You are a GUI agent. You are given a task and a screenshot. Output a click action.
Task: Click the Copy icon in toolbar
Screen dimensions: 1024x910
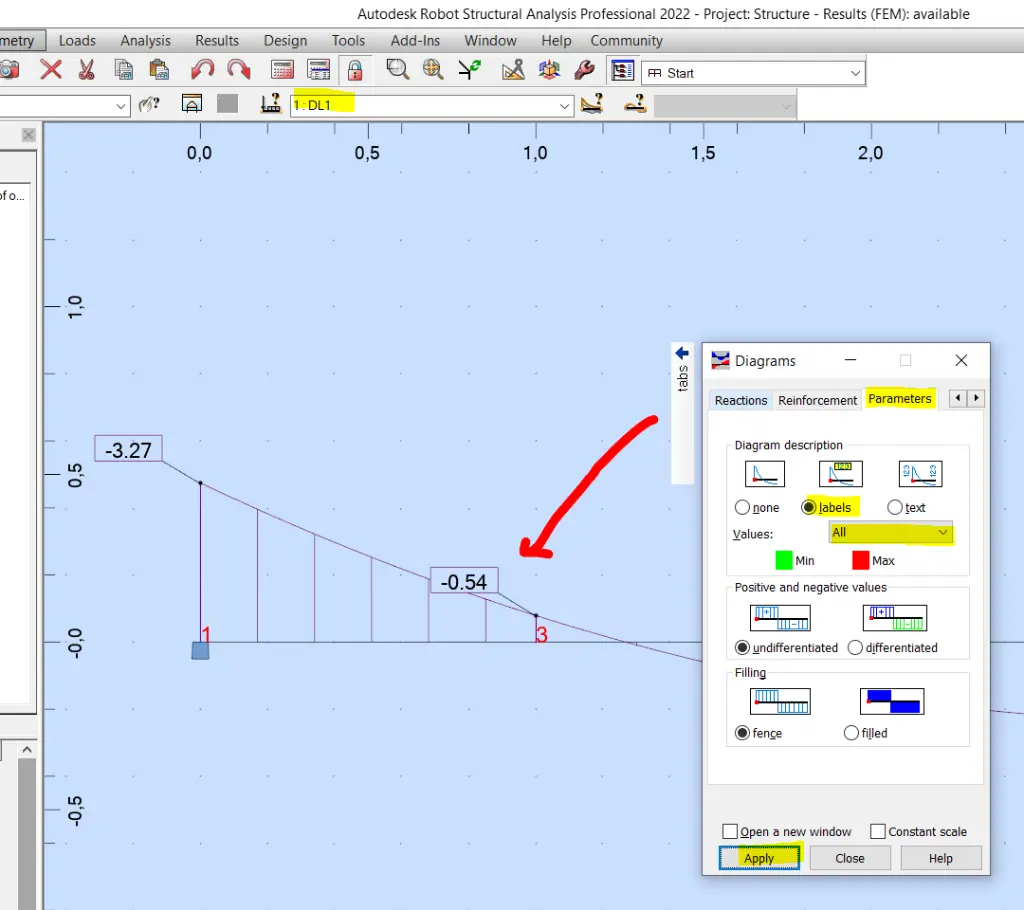[123, 69]
